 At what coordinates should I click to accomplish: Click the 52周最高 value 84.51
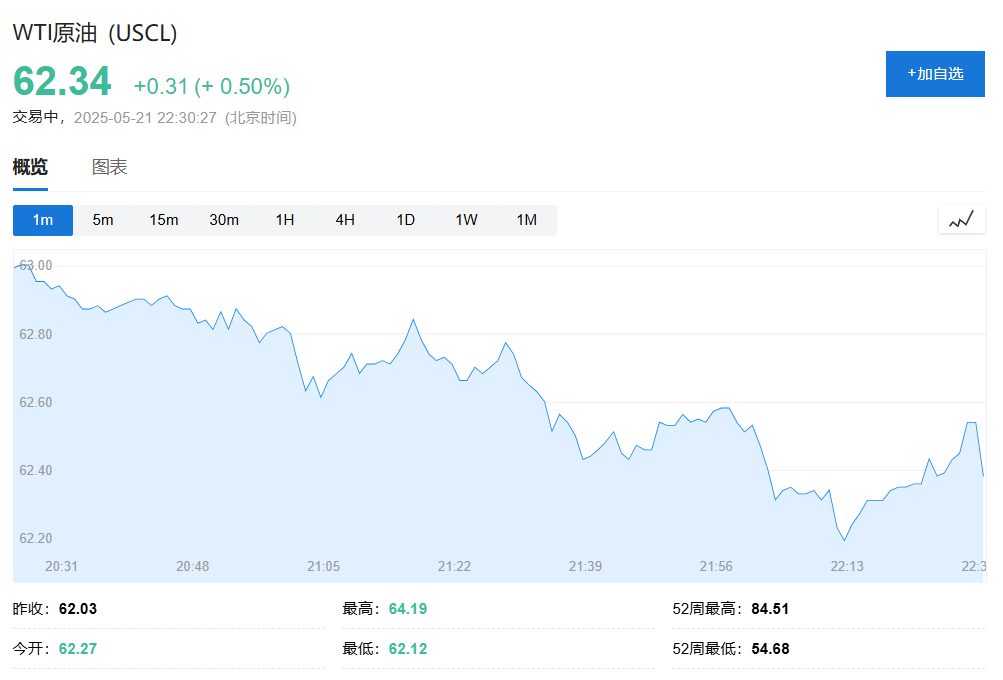770,609
